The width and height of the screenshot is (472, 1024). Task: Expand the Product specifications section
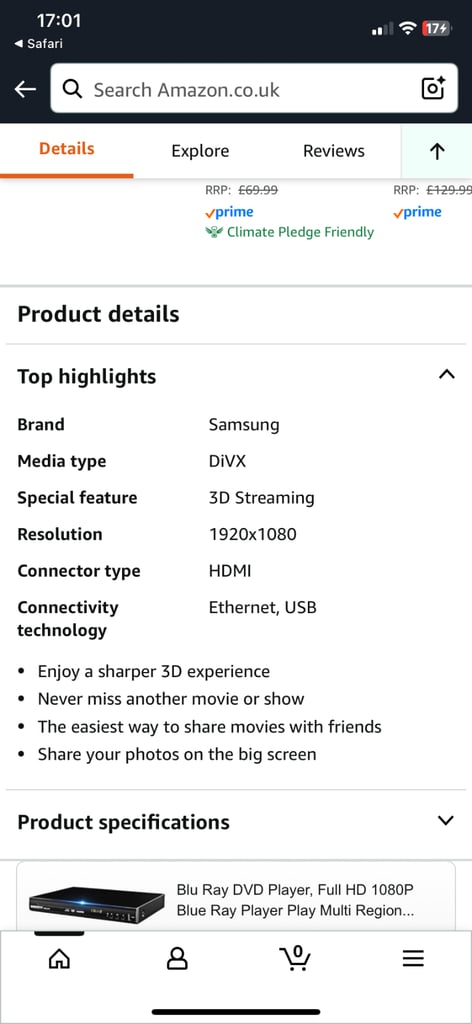pos(446,820)
